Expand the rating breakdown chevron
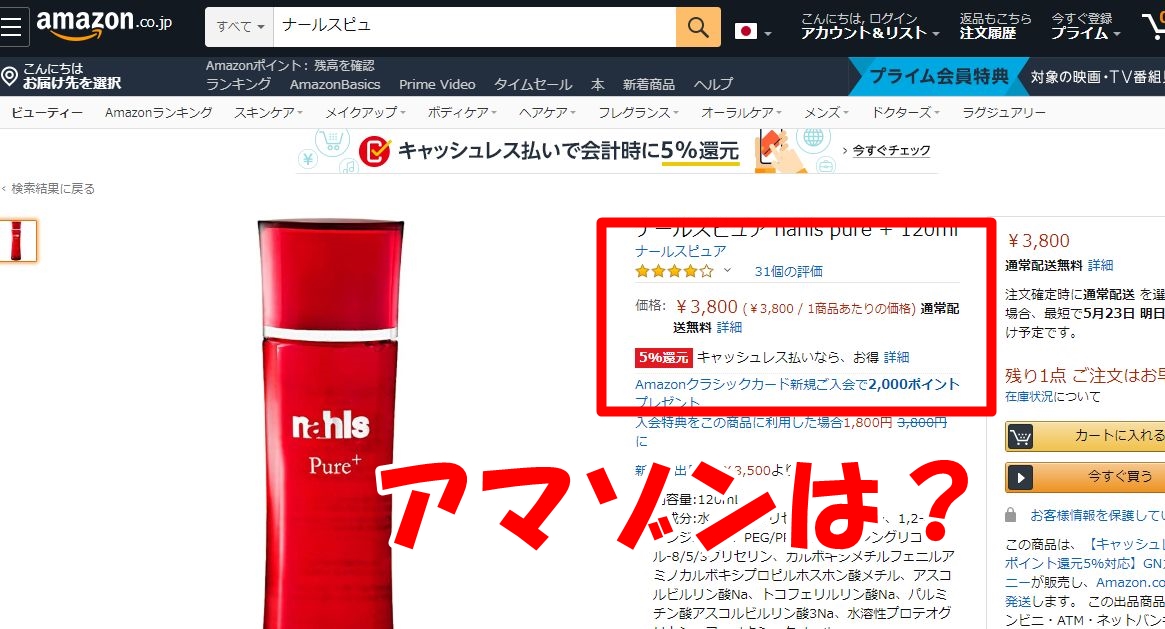This screenshot has width=1165, height=629. 727,270
